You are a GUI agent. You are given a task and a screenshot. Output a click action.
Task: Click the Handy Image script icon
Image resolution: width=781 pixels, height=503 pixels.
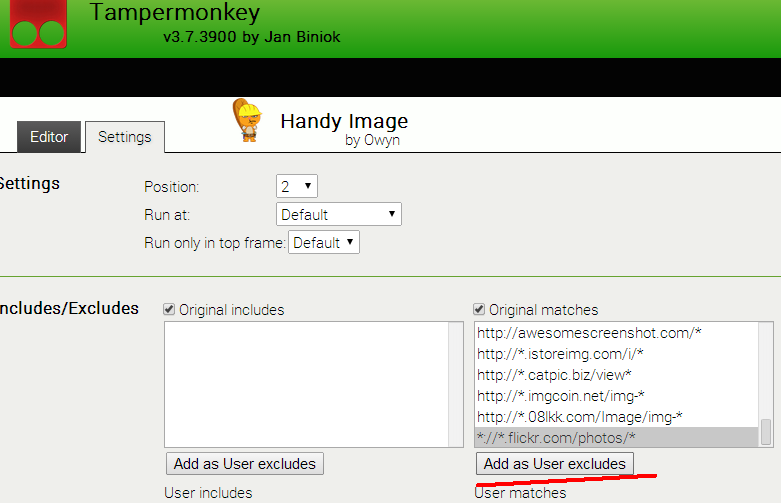[248, 121]
